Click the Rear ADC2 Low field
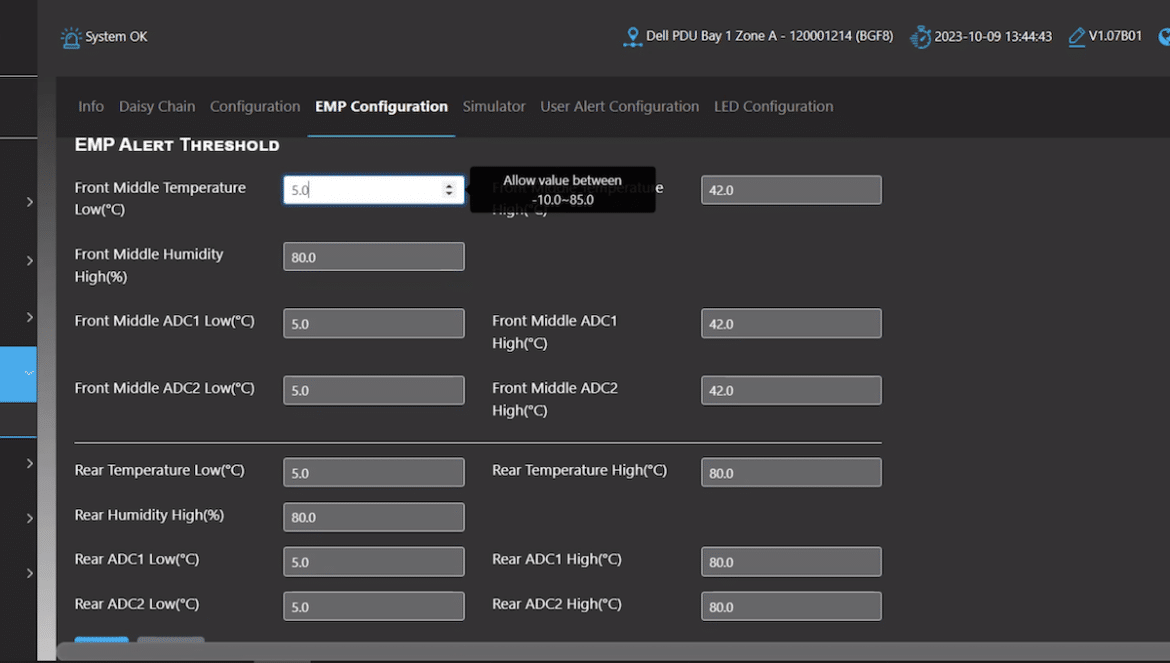This screenshot has height=663, width=1170. click(x=374, y=606)
